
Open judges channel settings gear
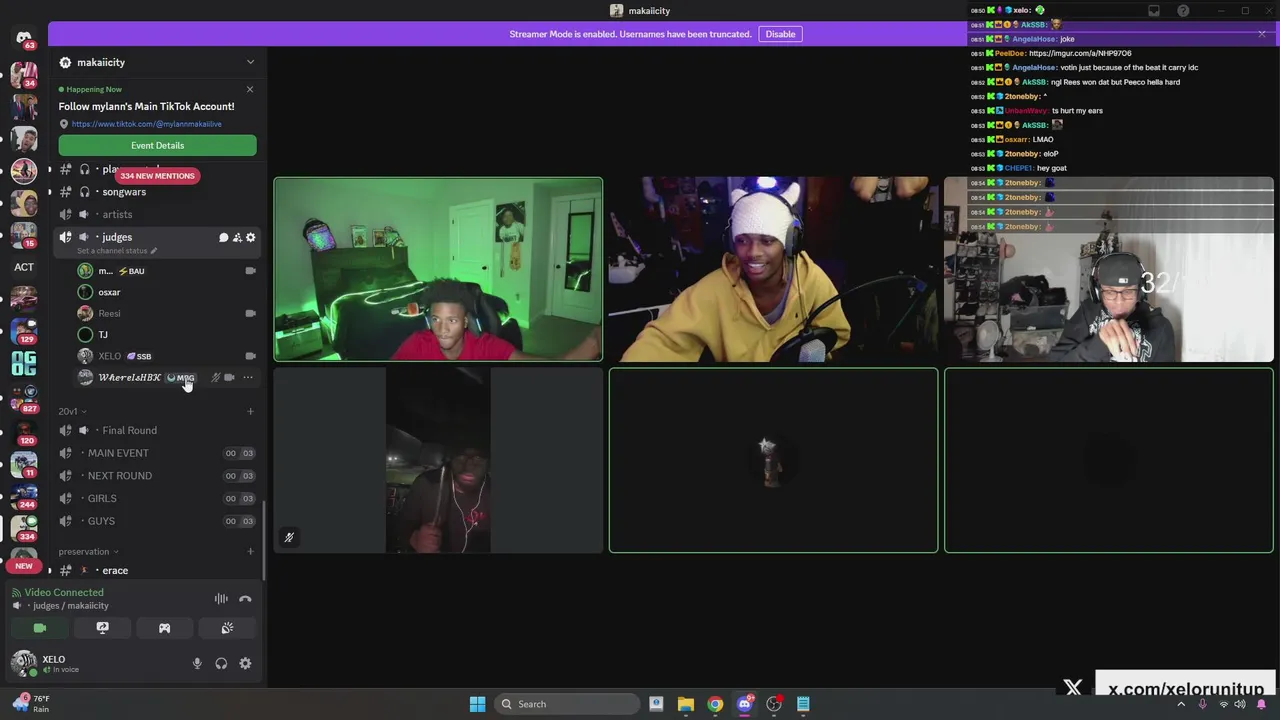[x=250, y=237]
